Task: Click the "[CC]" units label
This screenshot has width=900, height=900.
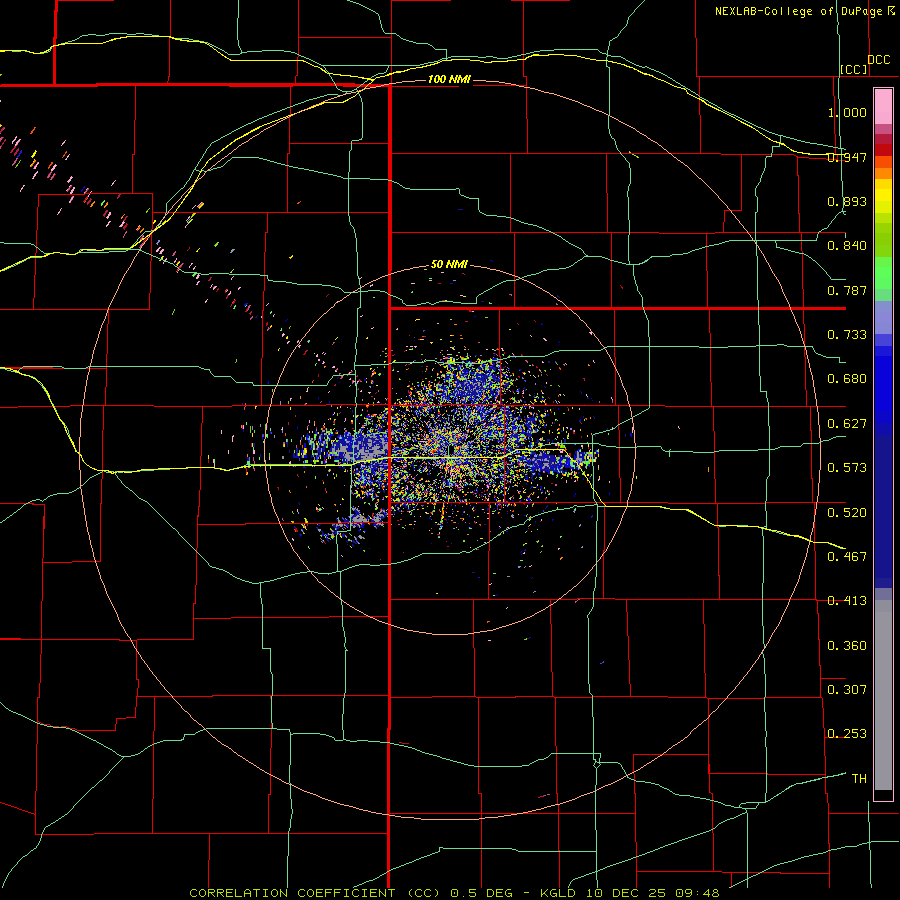Action: (854, 69)
